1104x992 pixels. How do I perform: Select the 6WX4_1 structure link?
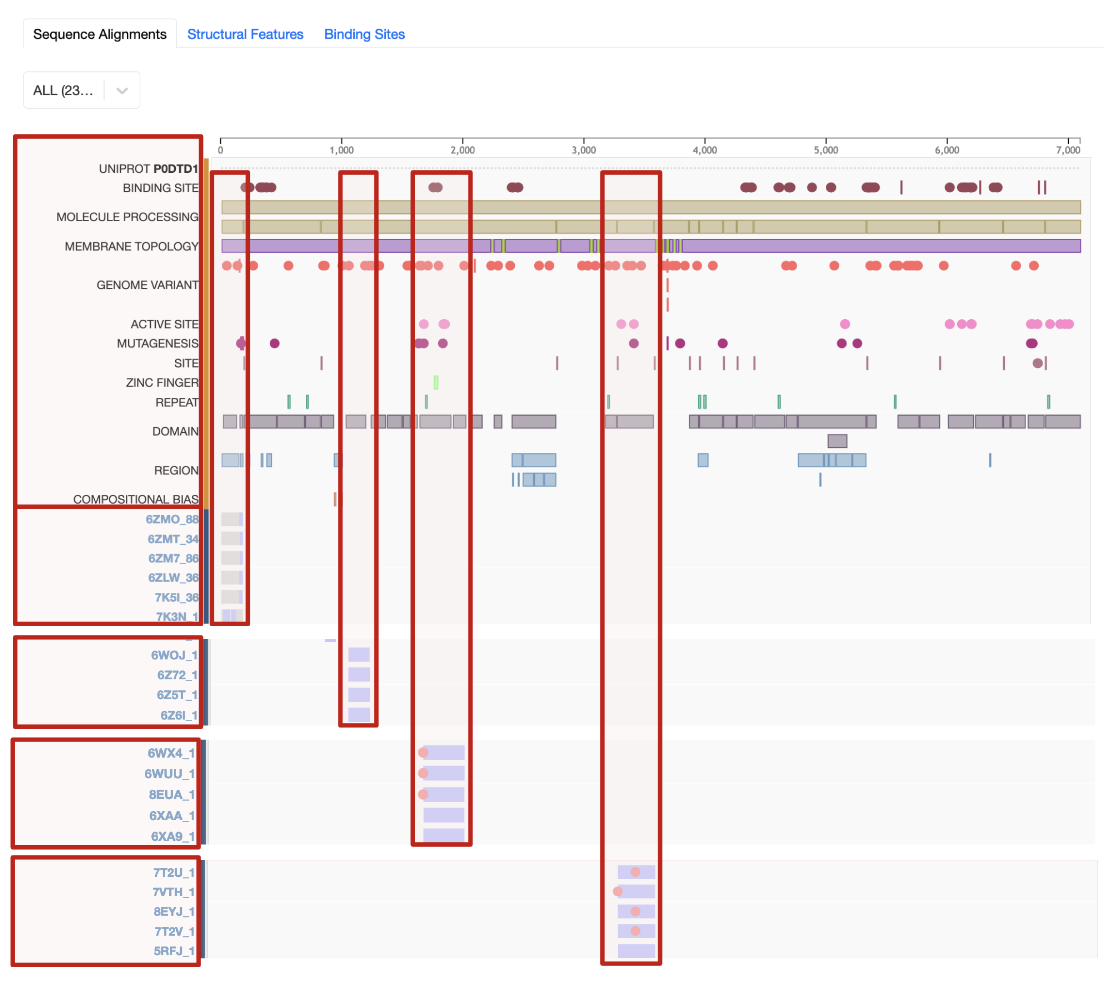[x=171, y=752]
